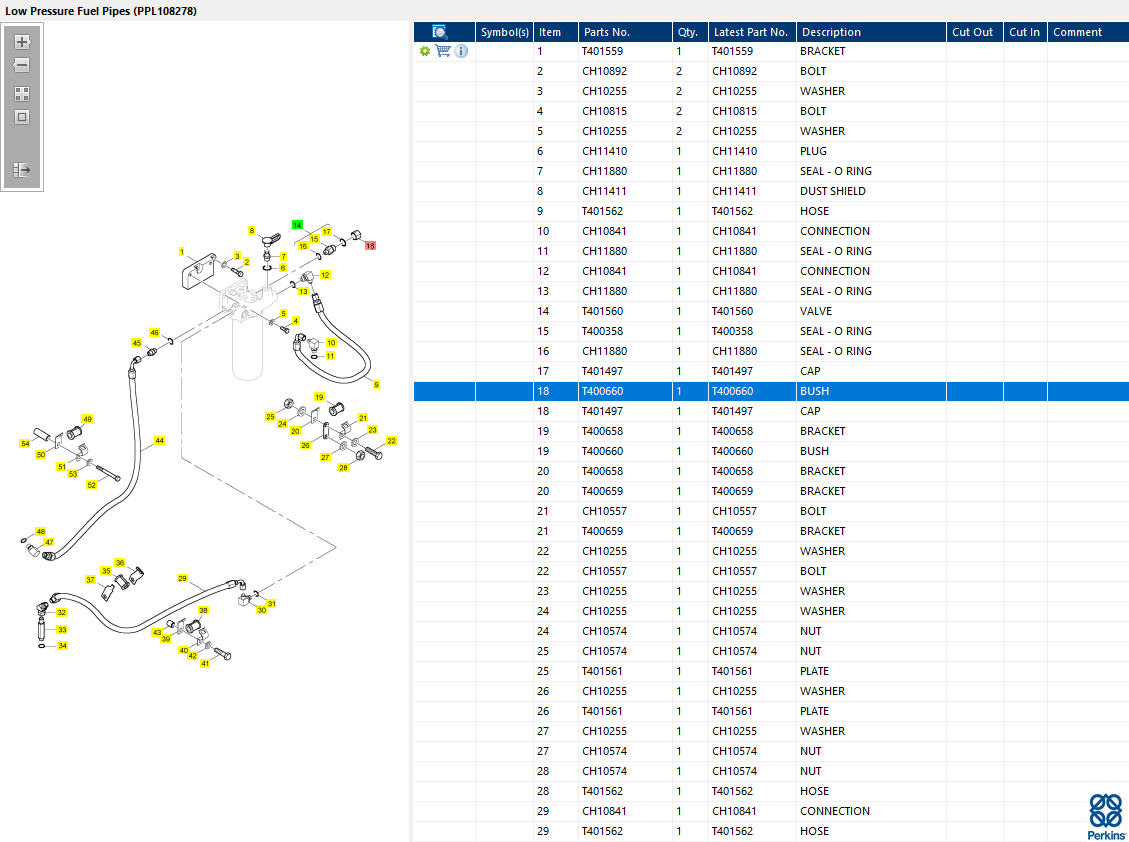The width and height of the screenshot is (1129, 842).
Task: Click part number CH11411
Action: point(605,191)
